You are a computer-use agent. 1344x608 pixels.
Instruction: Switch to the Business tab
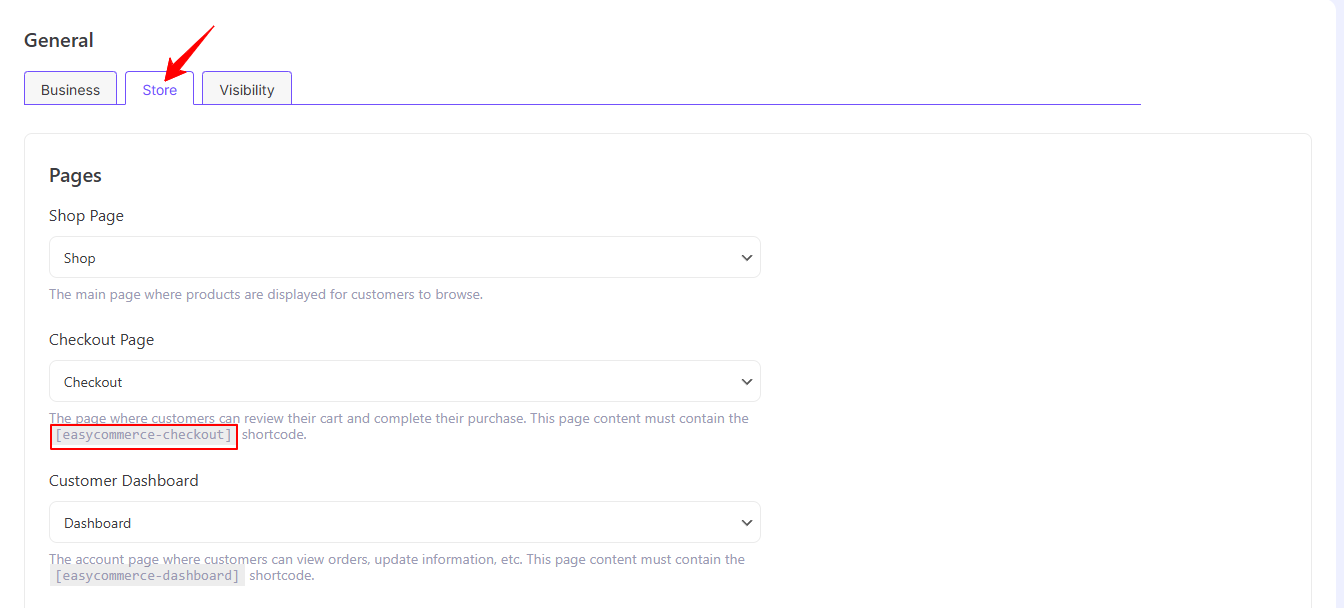click(70, 90)
